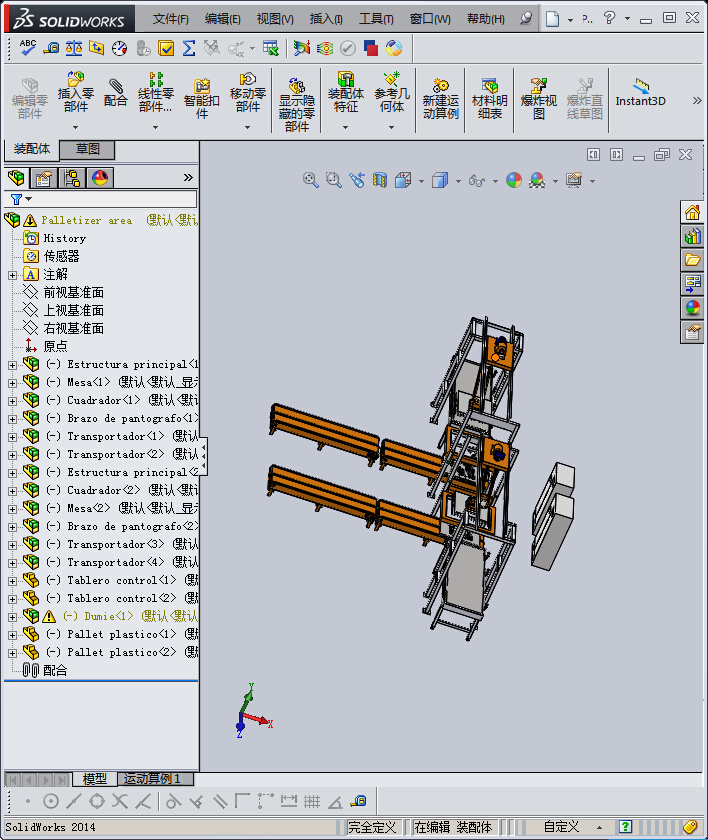The image size is (708, 840).
Task: Click the Sigma equations icon
Action: tap(189, 48)
